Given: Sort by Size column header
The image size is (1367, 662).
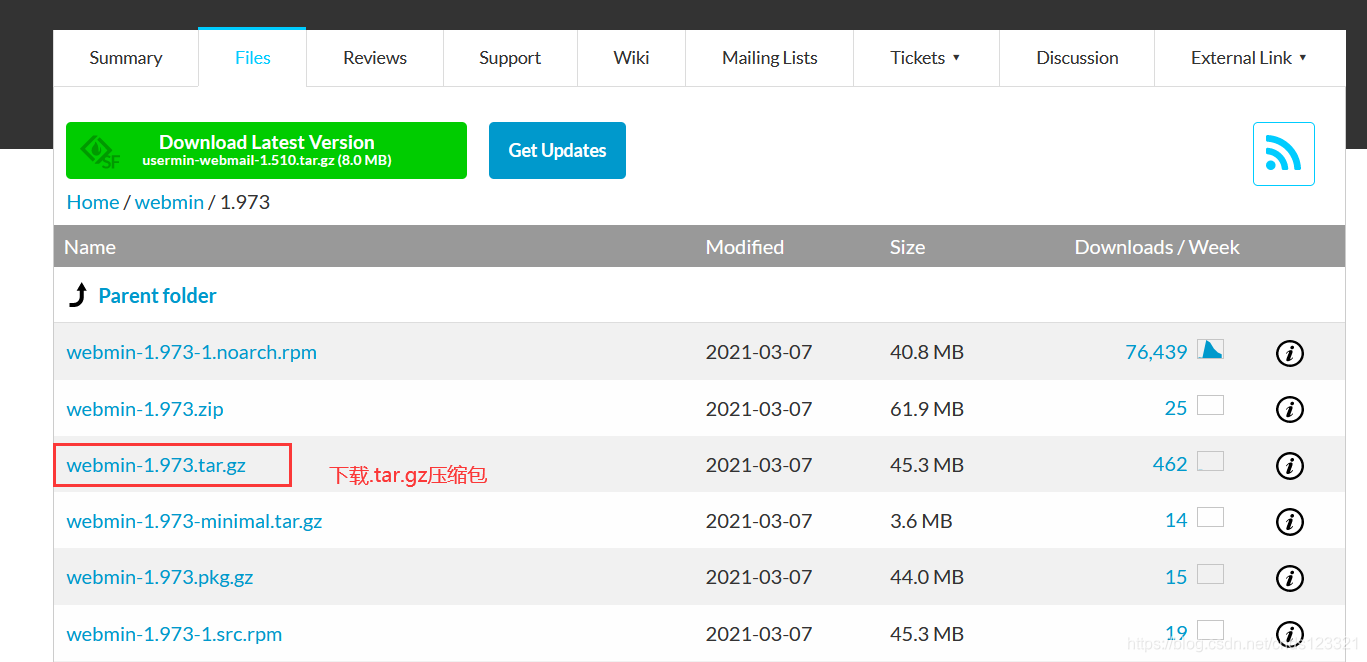Looking at the screenshot, I should [x=908, y=247].
